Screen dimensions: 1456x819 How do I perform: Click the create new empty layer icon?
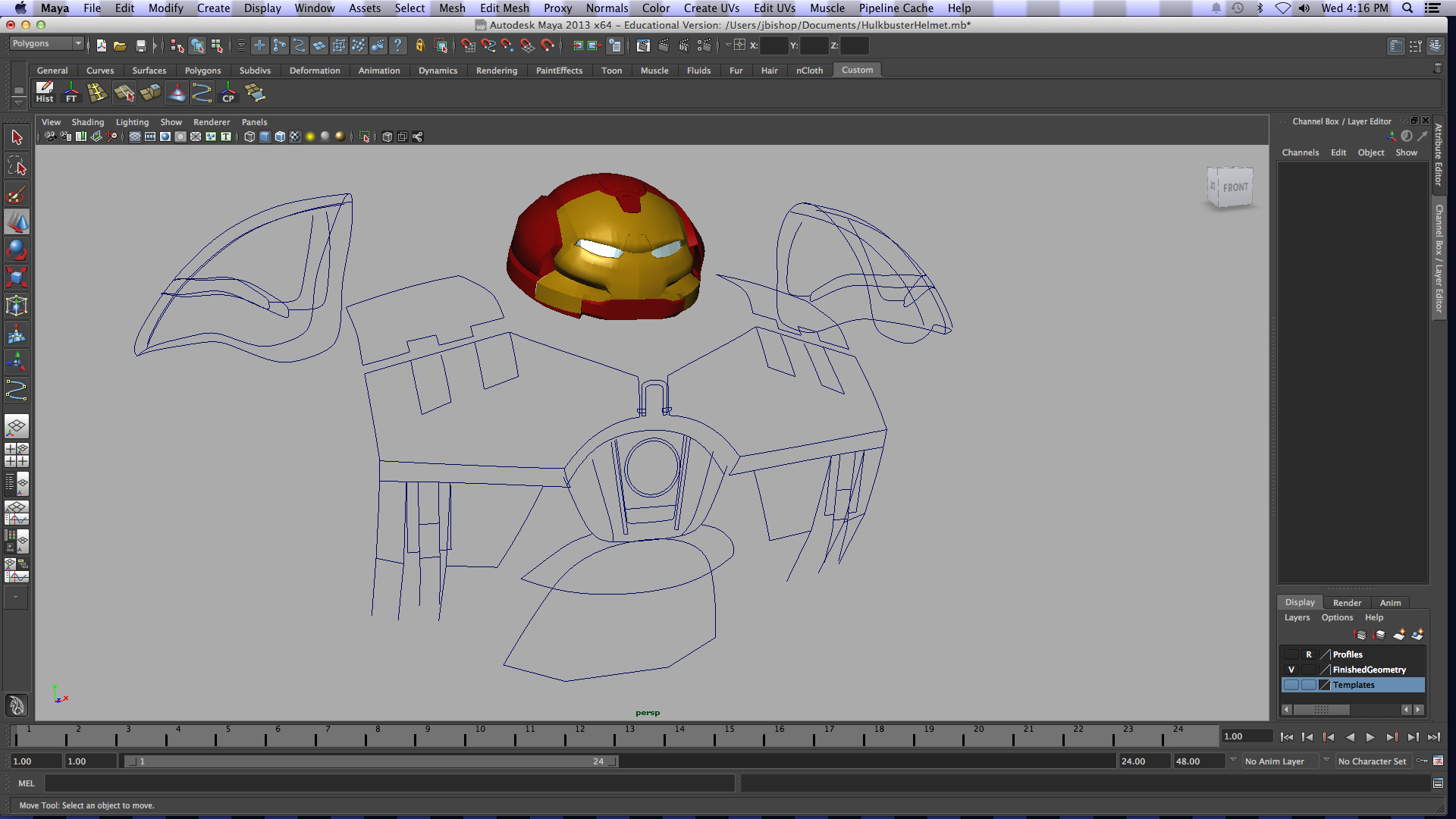[x=1399, y=634]
